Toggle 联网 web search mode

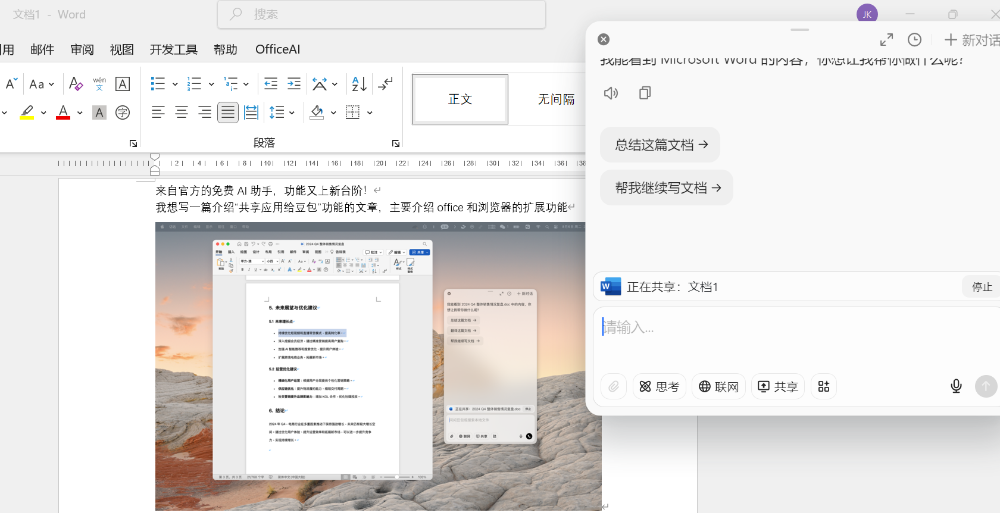pos(719,387)
